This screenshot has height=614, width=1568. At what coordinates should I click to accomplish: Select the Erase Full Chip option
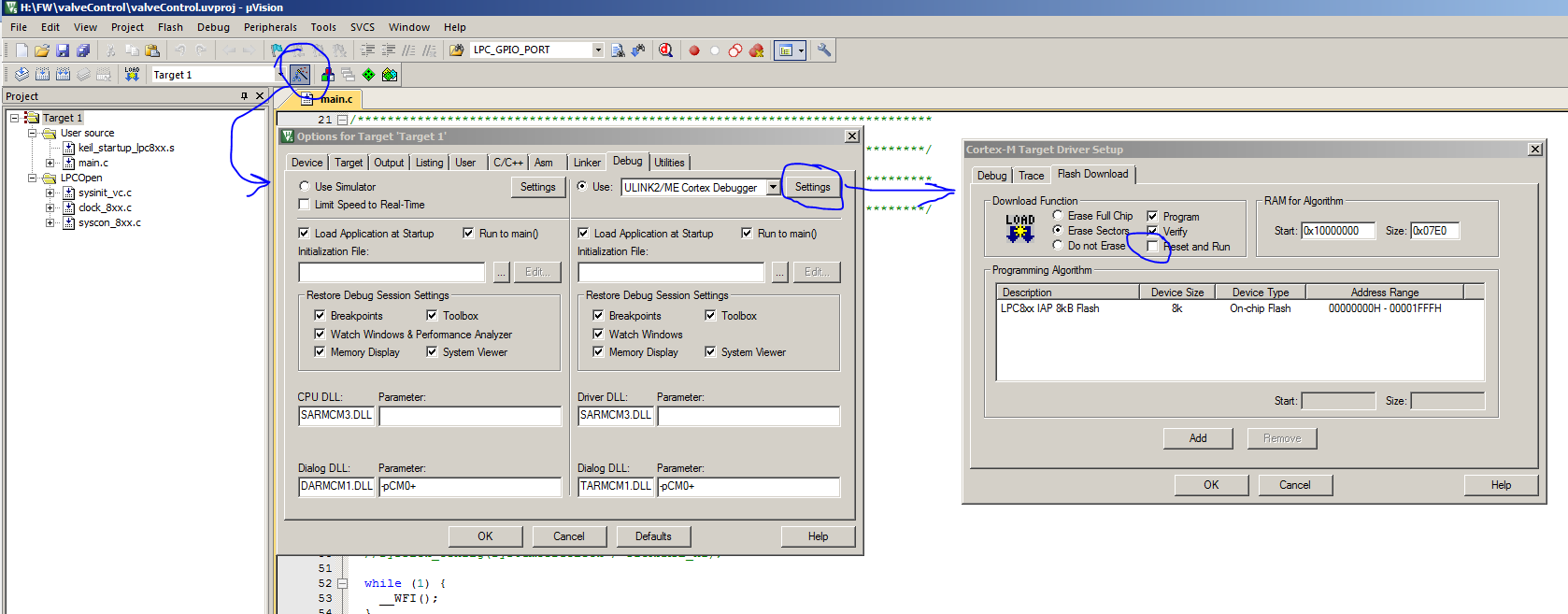point(1058,216)
